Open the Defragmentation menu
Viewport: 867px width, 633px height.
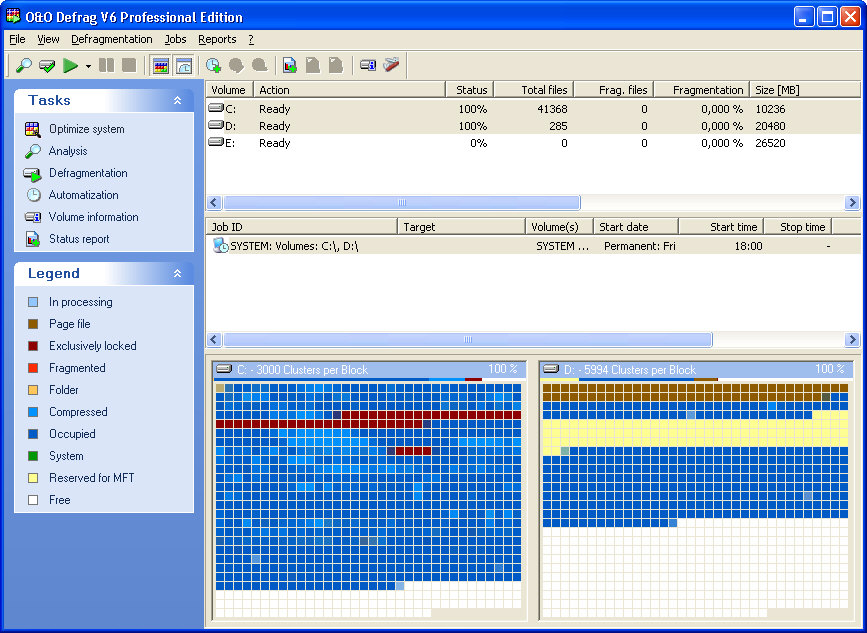[112, 39]
